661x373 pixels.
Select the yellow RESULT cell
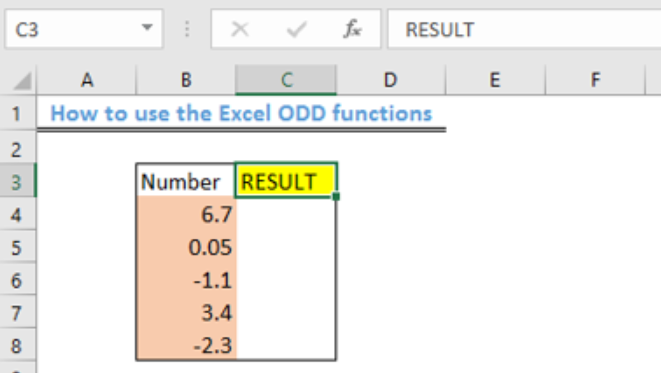pyautogui.click(x=286, y=180)
